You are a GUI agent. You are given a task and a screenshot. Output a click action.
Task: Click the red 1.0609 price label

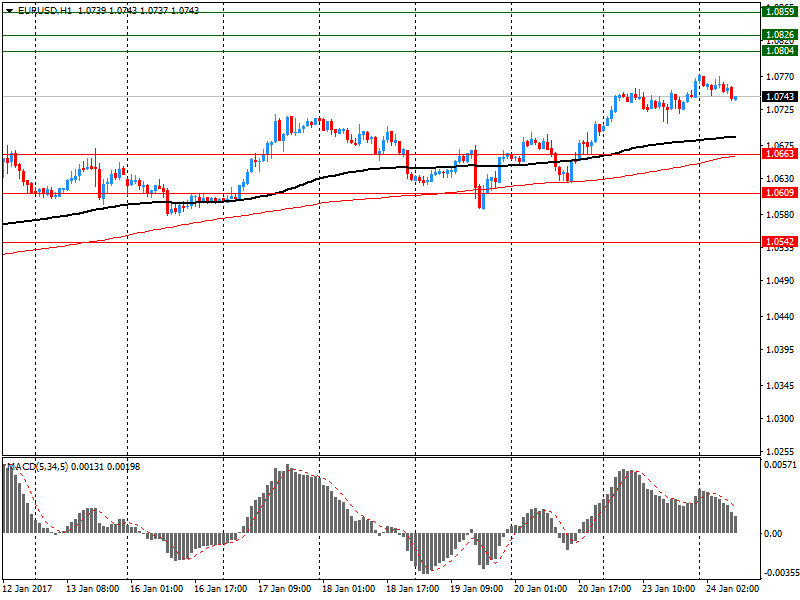coord(780,192)
